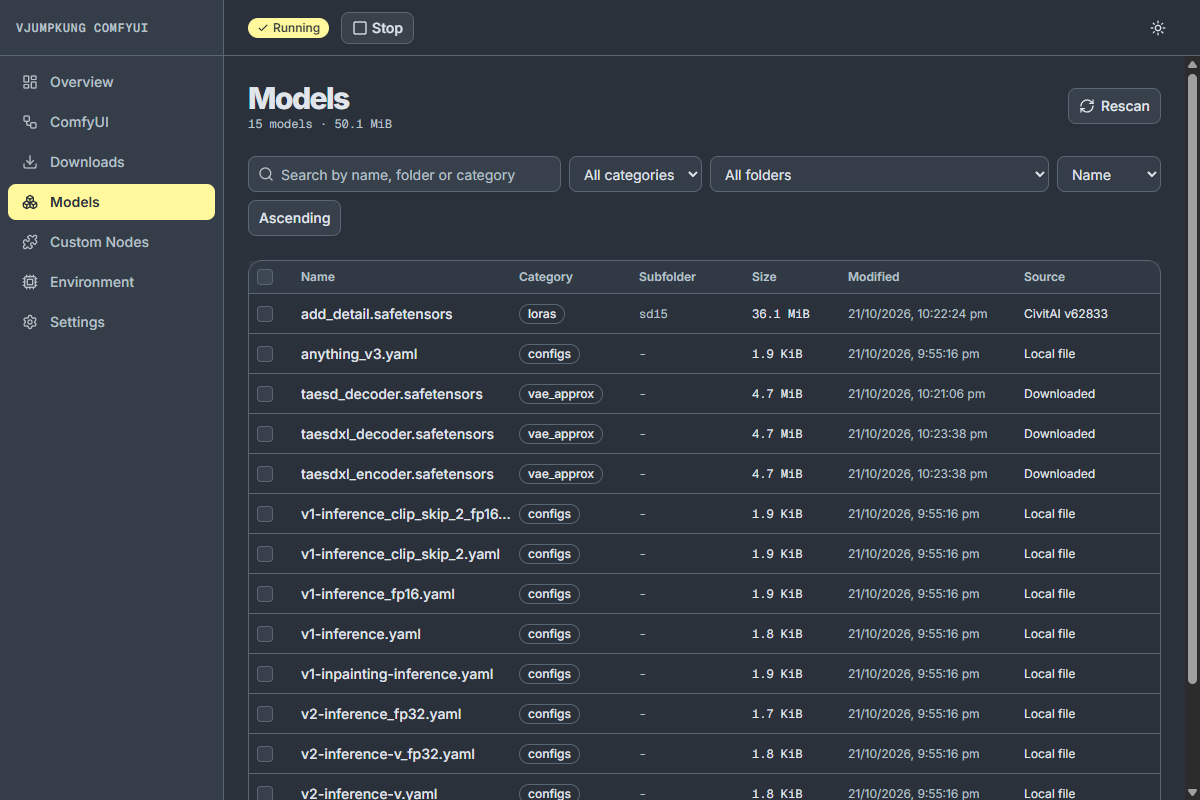Viewport: 1200px width, 800px height.
Task: Click the CivitAI v62833 source cell
Action: pos(1066,314)
